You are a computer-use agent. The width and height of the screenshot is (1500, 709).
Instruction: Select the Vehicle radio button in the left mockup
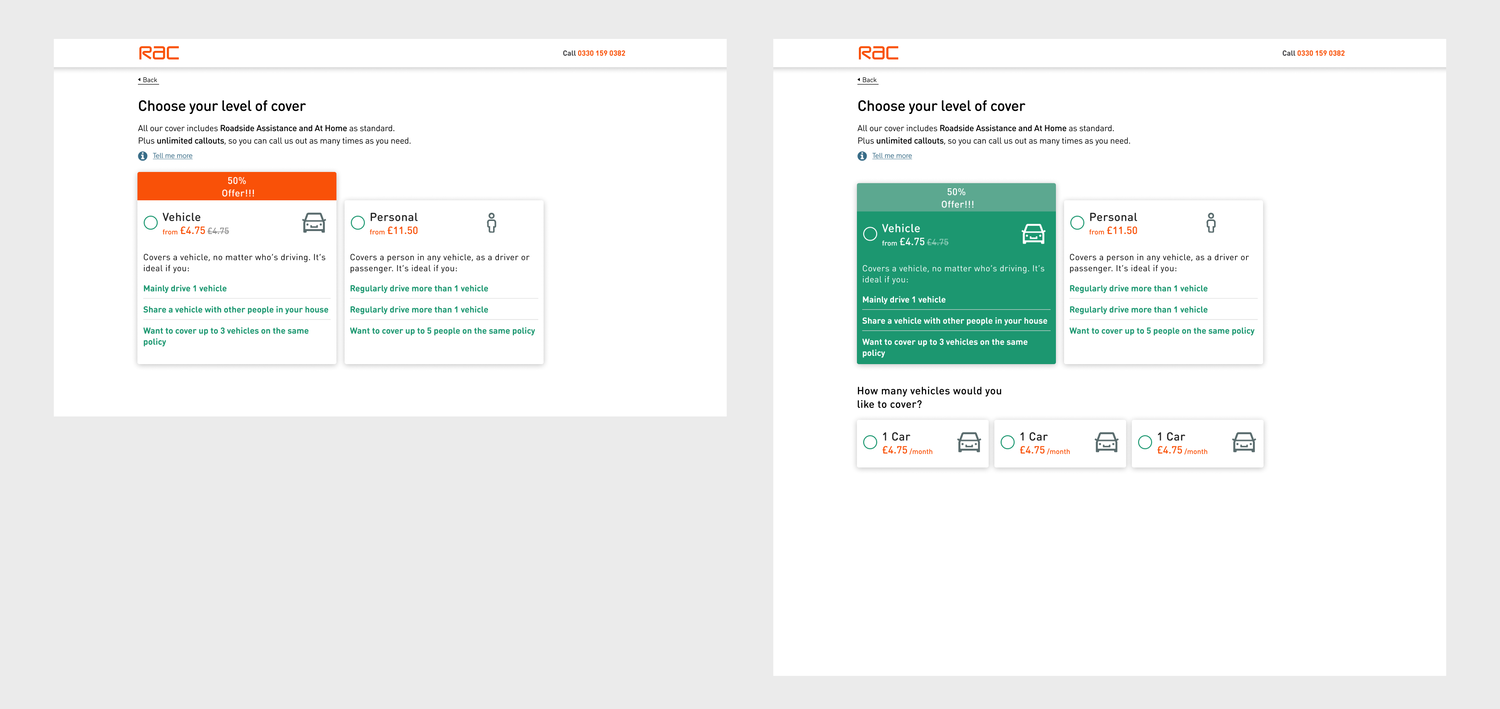(x=151, y=223)
